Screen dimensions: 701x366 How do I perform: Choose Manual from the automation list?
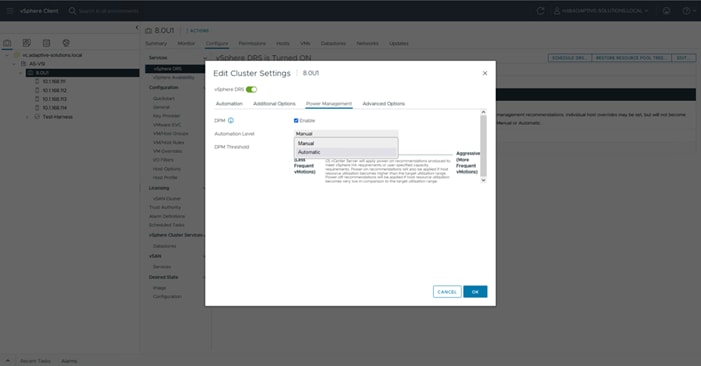(346, 143)
